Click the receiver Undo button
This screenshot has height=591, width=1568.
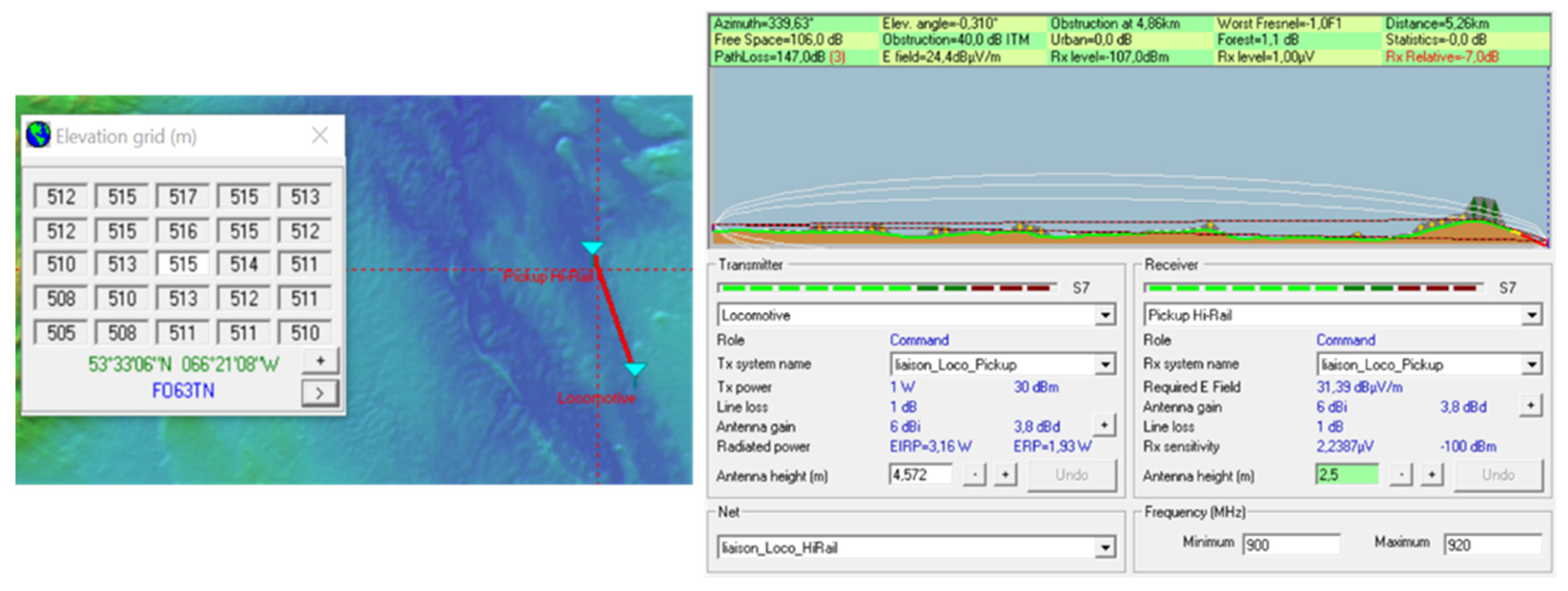click(1498, 475)
